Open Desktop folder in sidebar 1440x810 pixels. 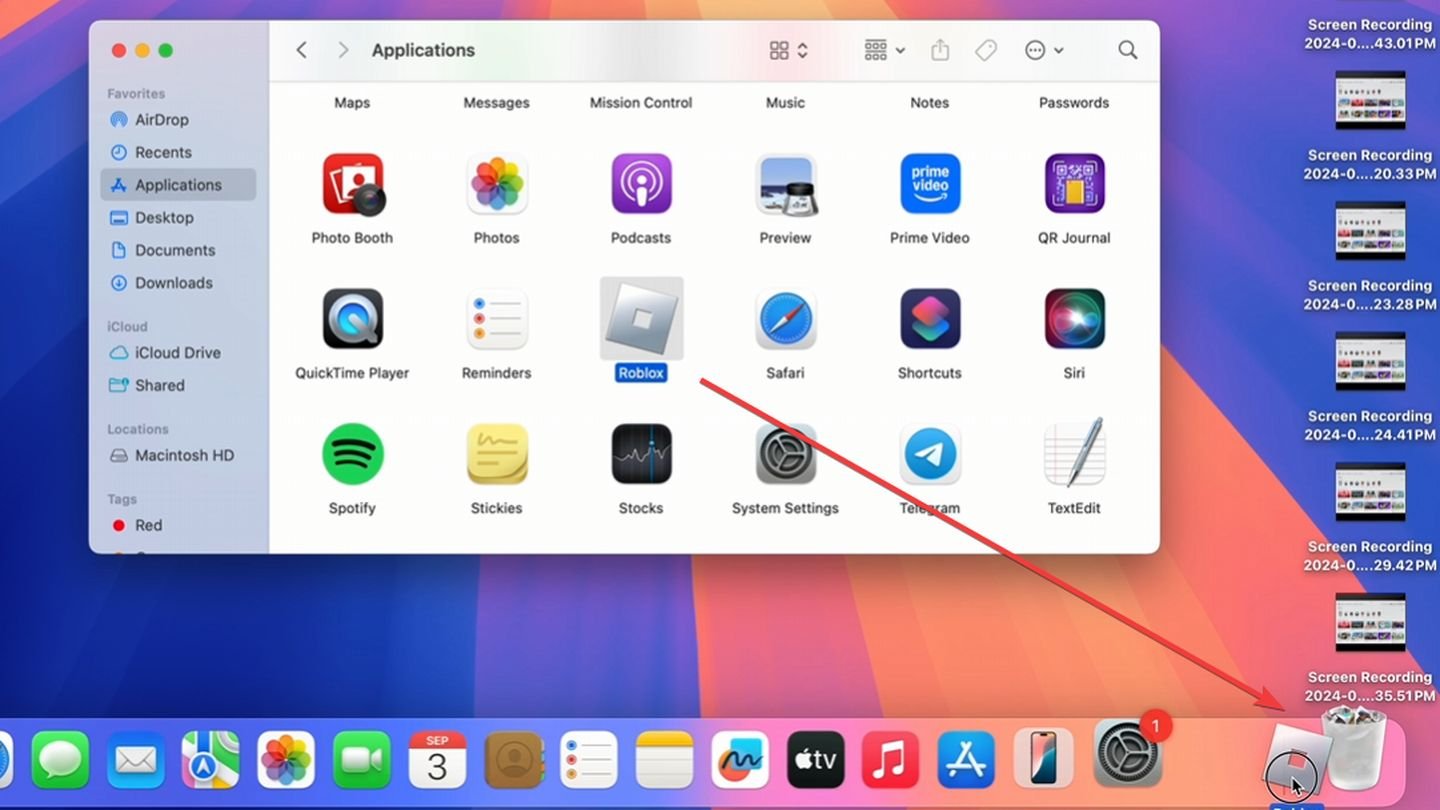[178, 217]
